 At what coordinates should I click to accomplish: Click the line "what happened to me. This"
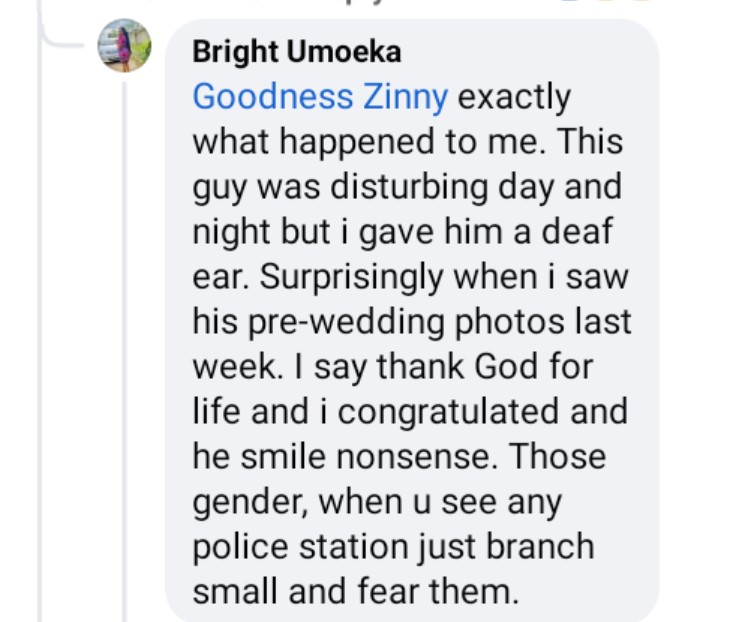[x=407, y=142]
